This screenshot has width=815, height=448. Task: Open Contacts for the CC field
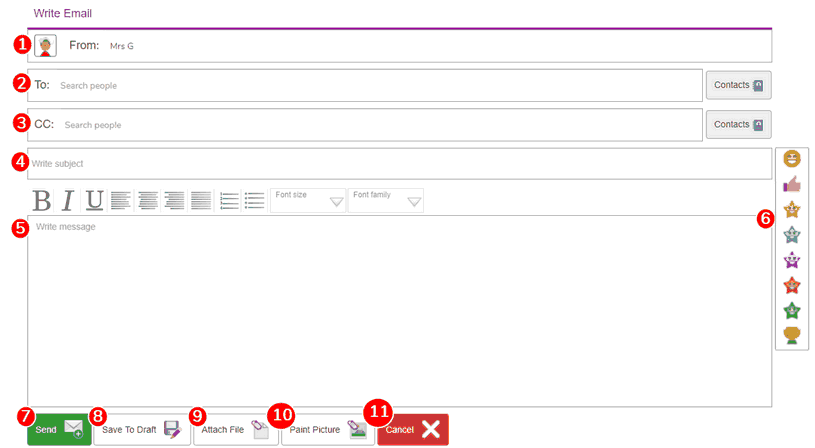coord(738,125)
